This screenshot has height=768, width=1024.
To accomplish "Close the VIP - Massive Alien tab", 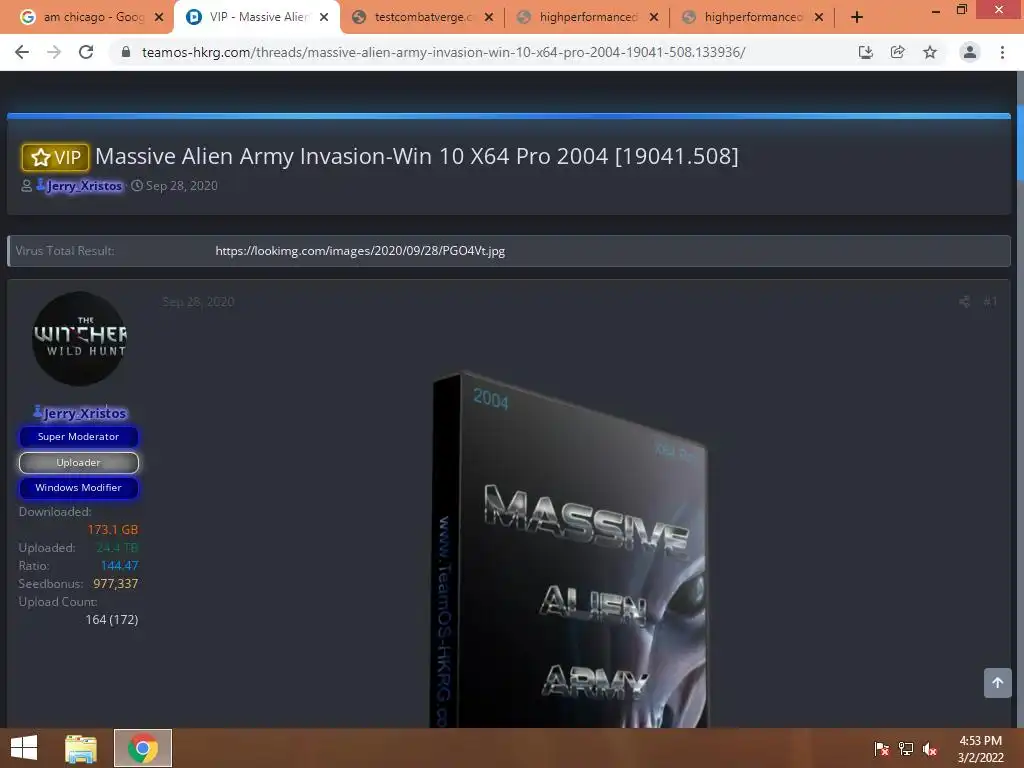I will coord(324,17).
